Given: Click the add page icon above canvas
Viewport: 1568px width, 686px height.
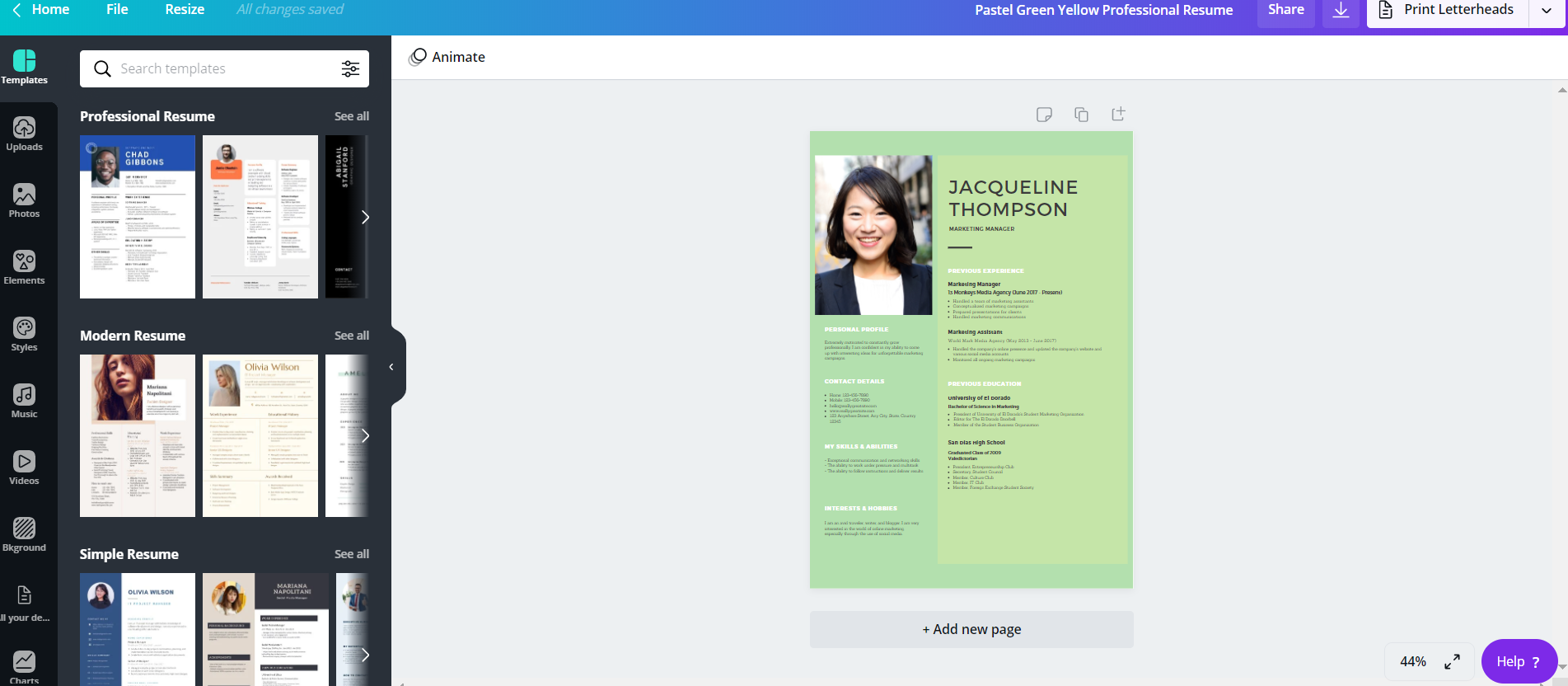Looking at the screenshot, I should (1118, 115).
